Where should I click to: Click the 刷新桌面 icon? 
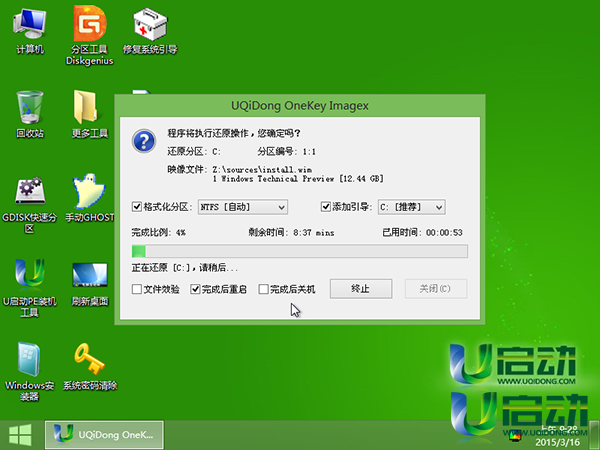90,283
